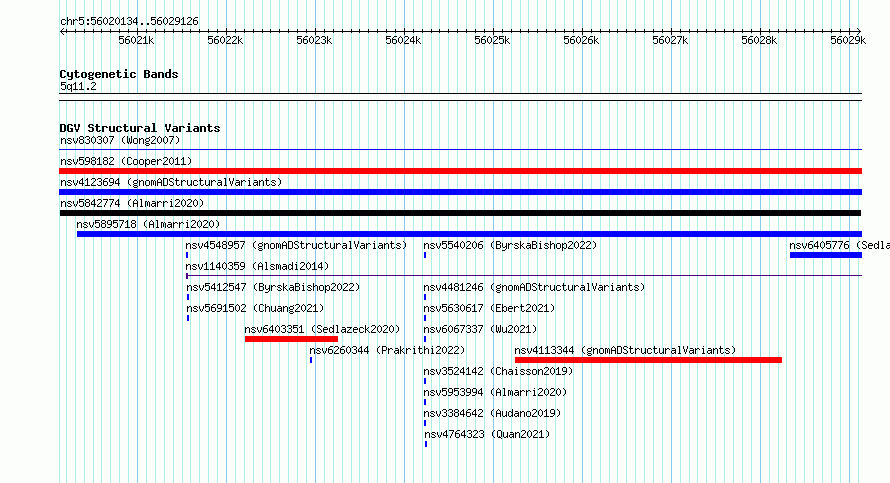Select the red nsv598182 Cooper2011 variant bar
Screen dimensions: 890x483
coord(460,171)
